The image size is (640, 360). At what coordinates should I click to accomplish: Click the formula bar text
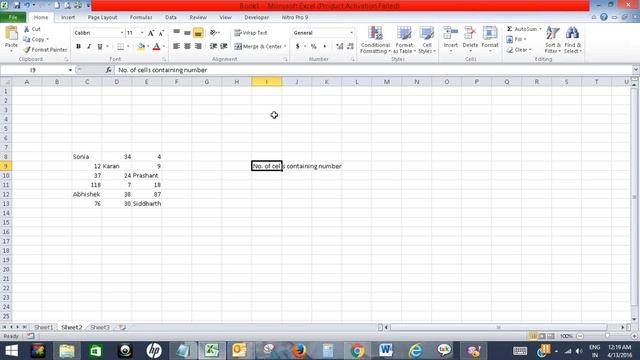(162, 70)
